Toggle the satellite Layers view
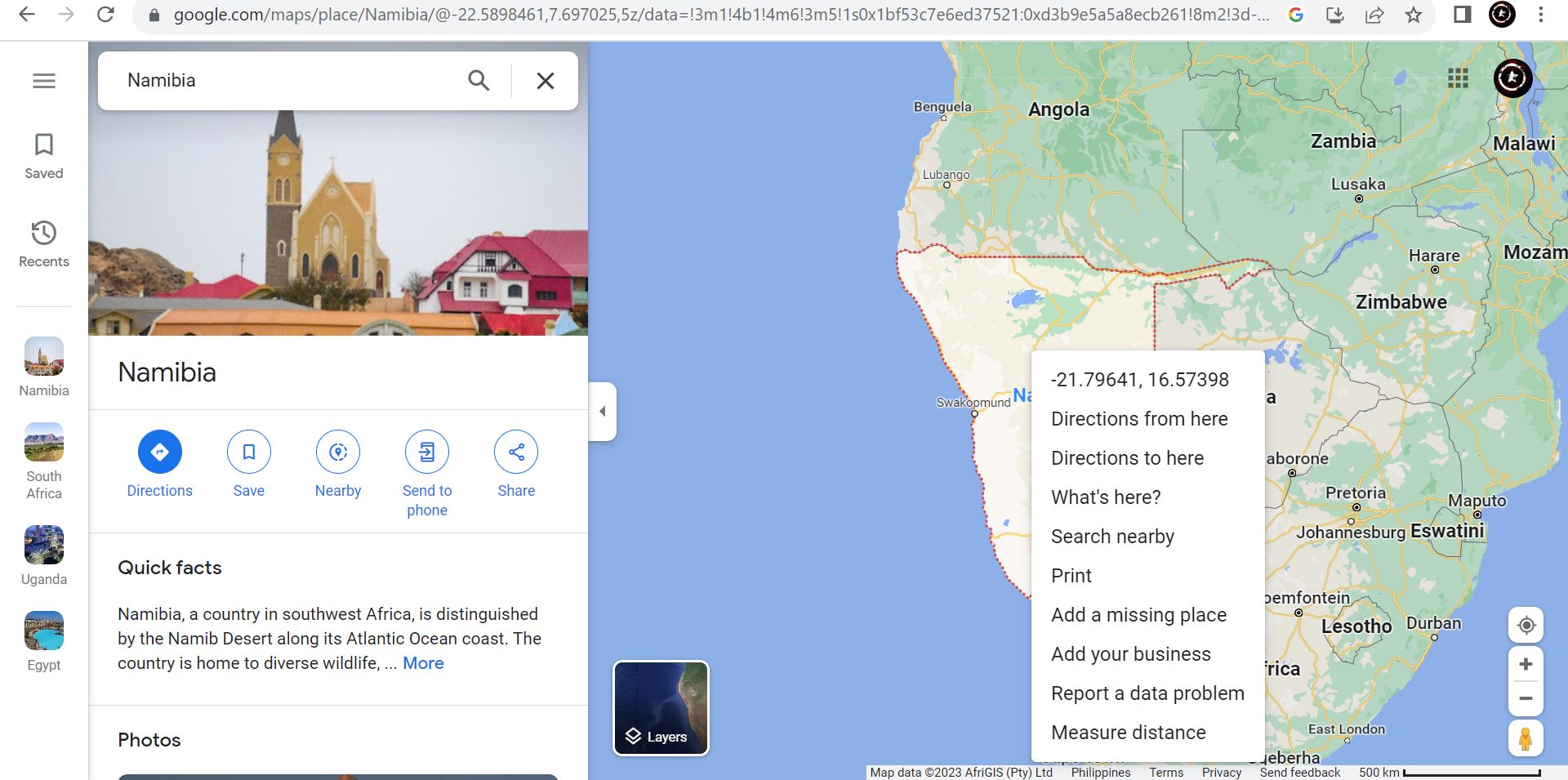 pos(661,708)
